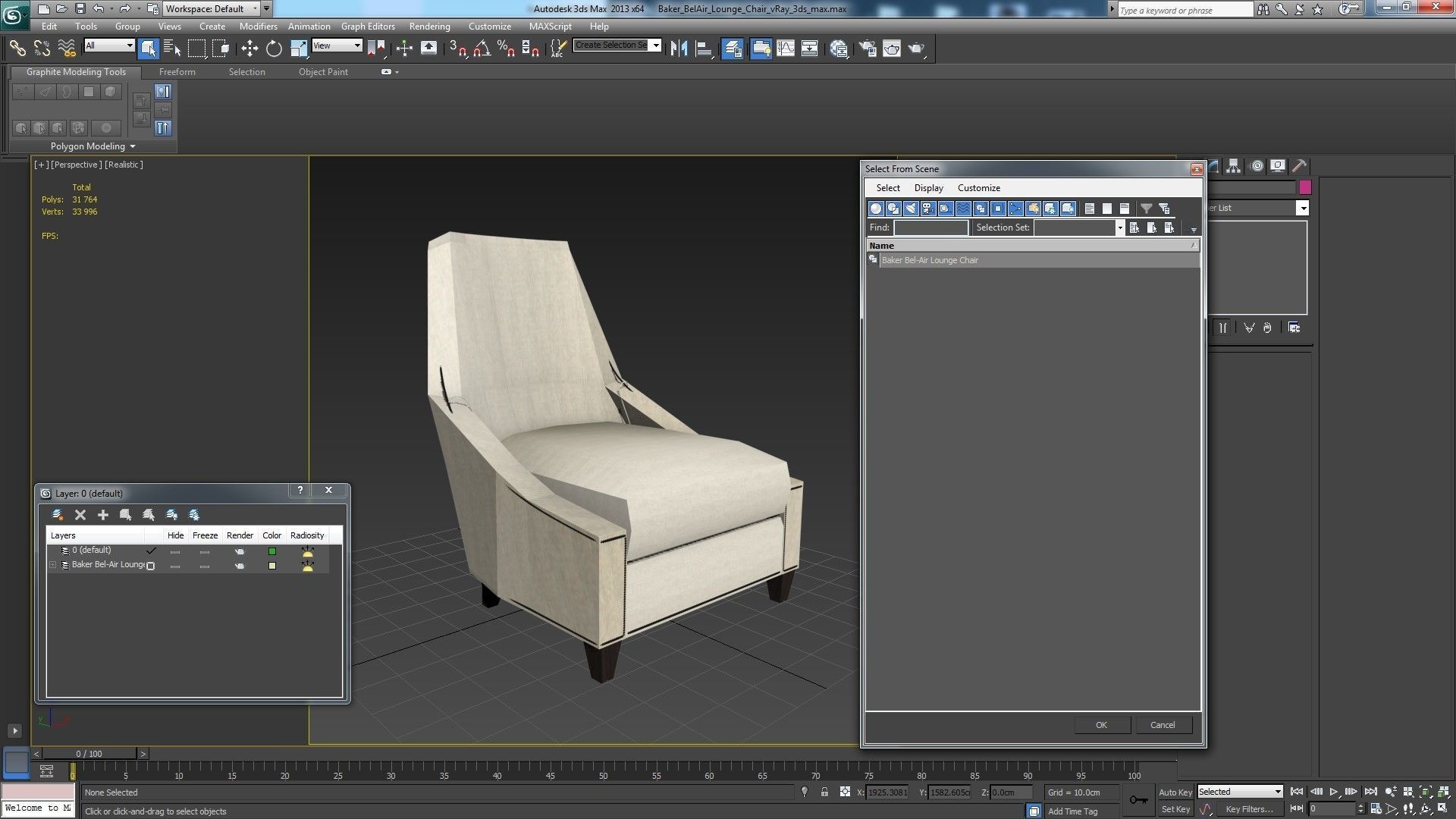Activate the Select Object tool
The image size is (1456, 819).
[149, 49]
